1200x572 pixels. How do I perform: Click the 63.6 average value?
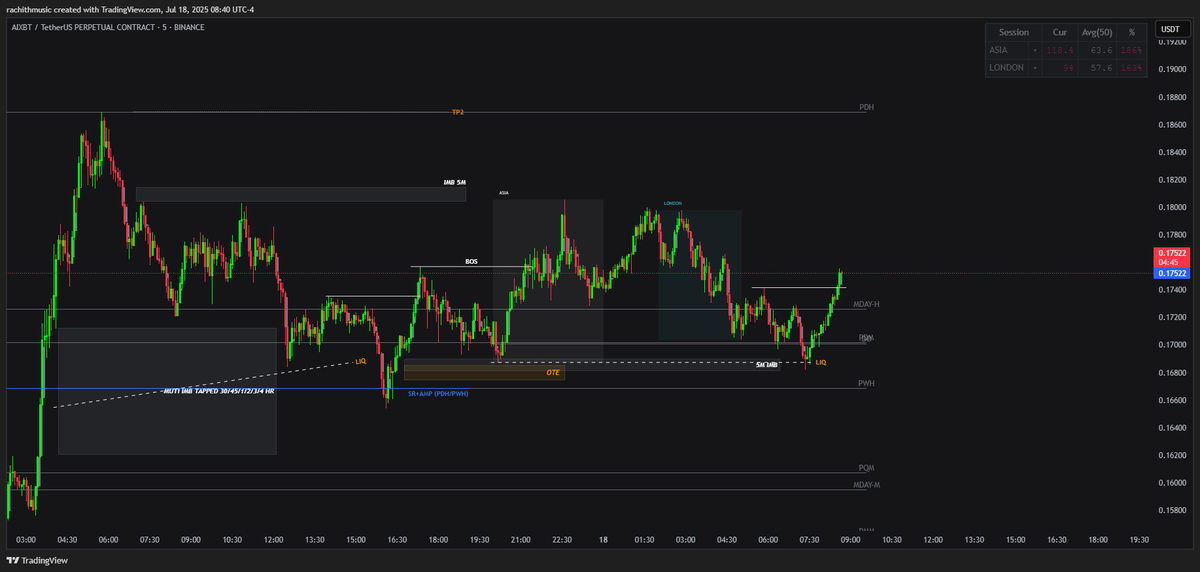(x=1103, y=50)
